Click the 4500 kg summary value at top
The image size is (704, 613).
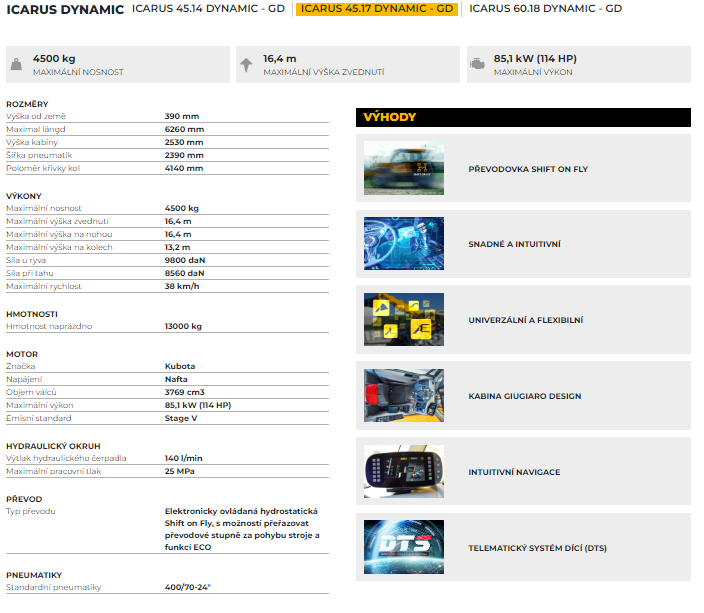pyautogui.click(x=54, y=59)
